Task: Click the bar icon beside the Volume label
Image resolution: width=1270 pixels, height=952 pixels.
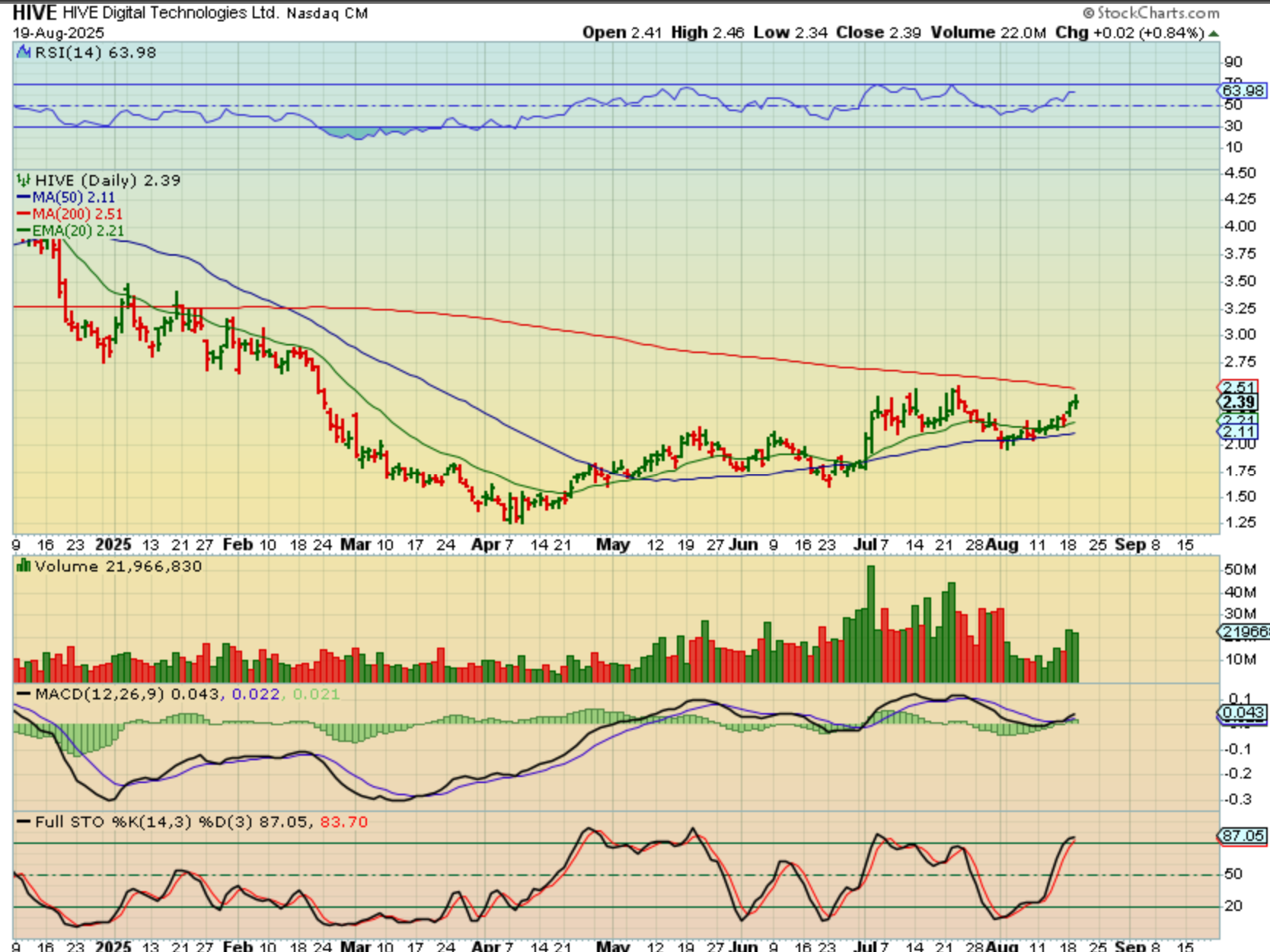Action: click(23, 565)
